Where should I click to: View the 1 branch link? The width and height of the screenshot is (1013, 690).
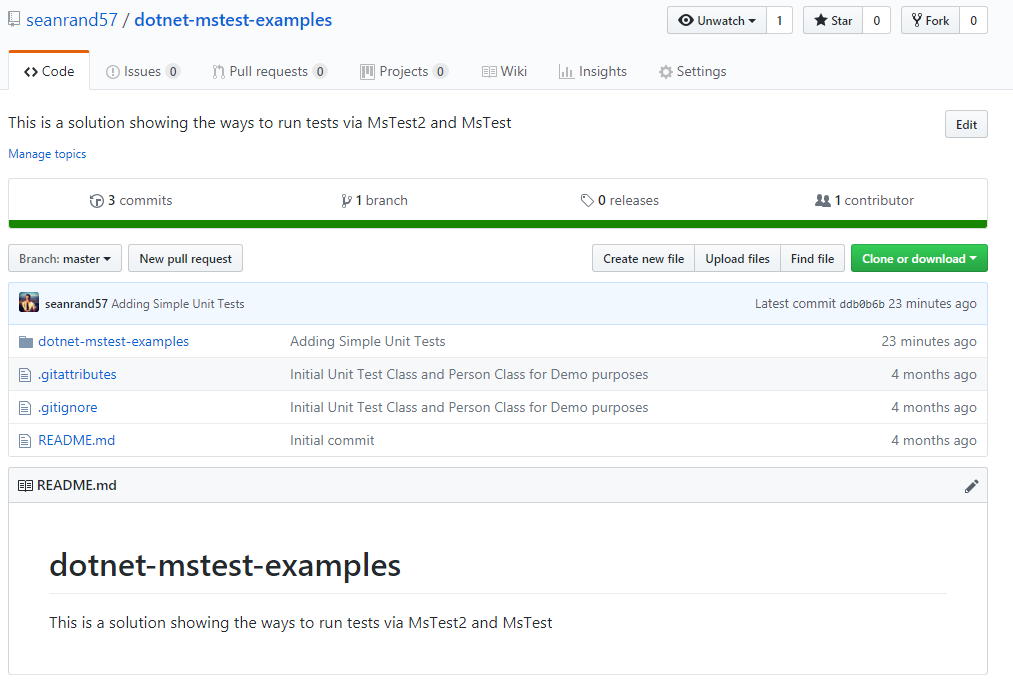click(375, 200)
